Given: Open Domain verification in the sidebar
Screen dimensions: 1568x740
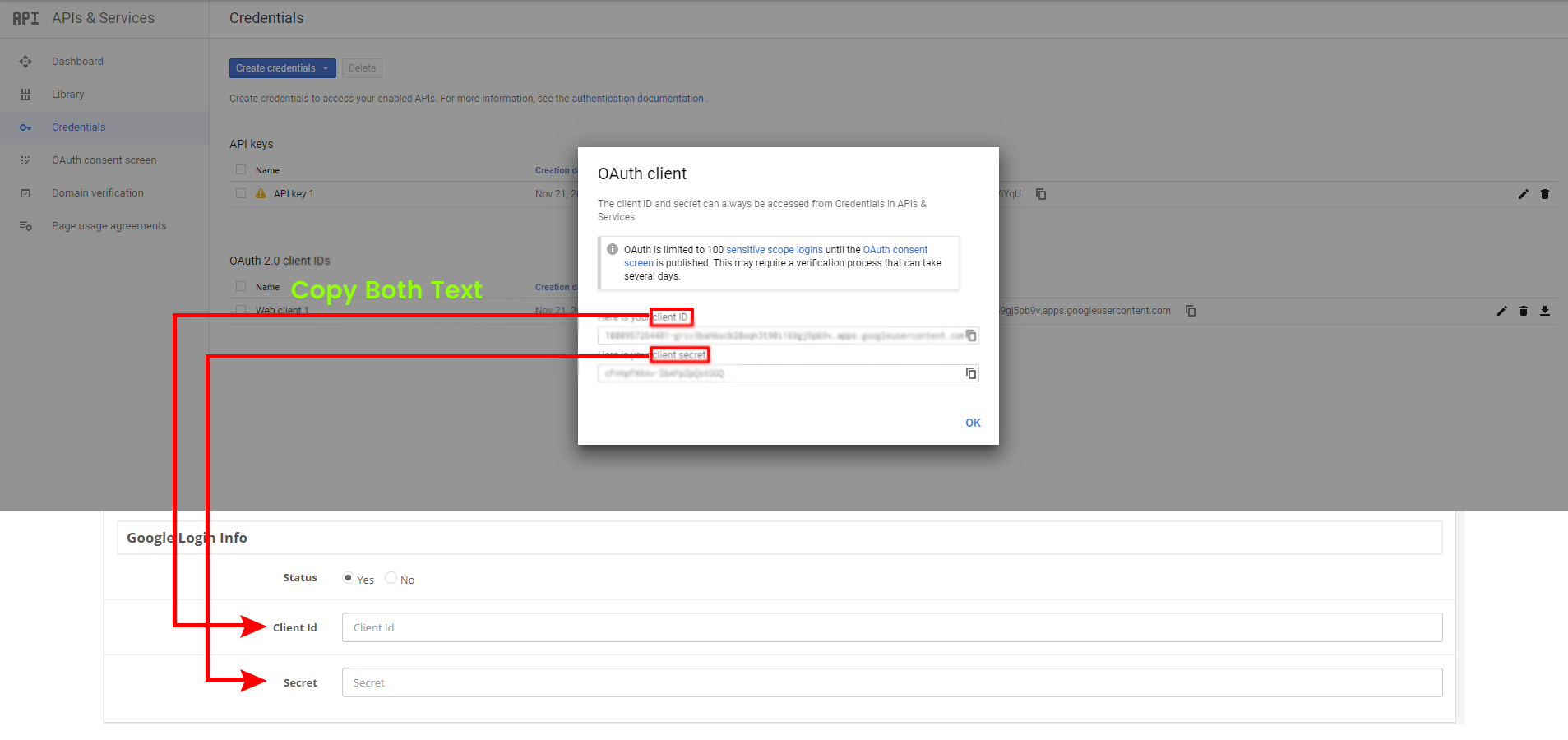Looking at the screenshot, I should pyautogui.click(x=97, y=193).
